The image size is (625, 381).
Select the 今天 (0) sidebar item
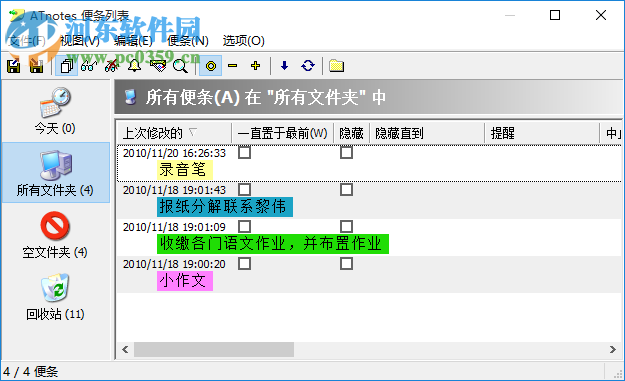pyautogui.click(x=55, y=111)
